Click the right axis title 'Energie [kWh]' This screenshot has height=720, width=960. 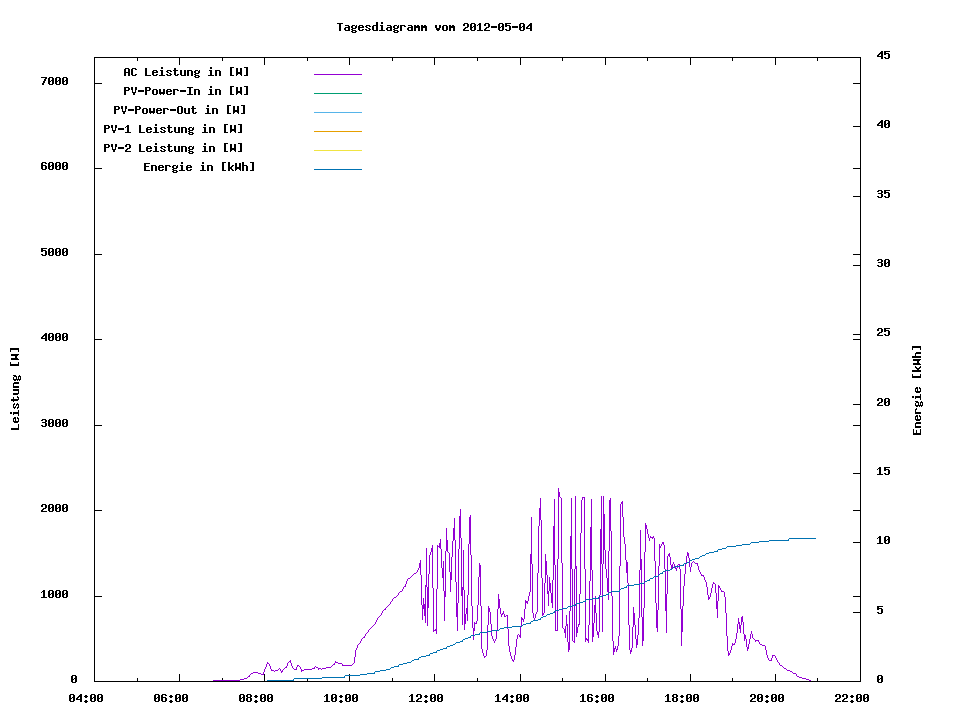[x=918, y=390]
